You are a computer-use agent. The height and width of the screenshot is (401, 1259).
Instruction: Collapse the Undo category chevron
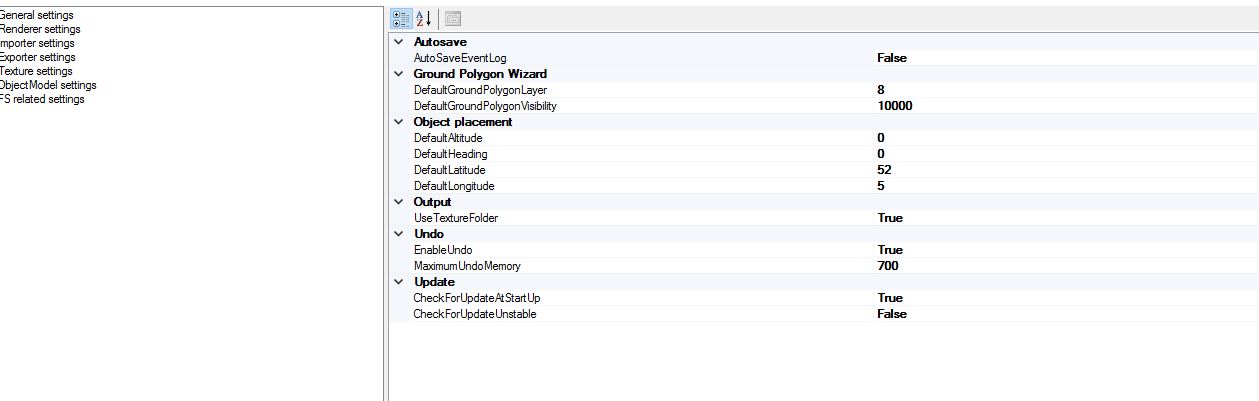[x=400, y=234]
